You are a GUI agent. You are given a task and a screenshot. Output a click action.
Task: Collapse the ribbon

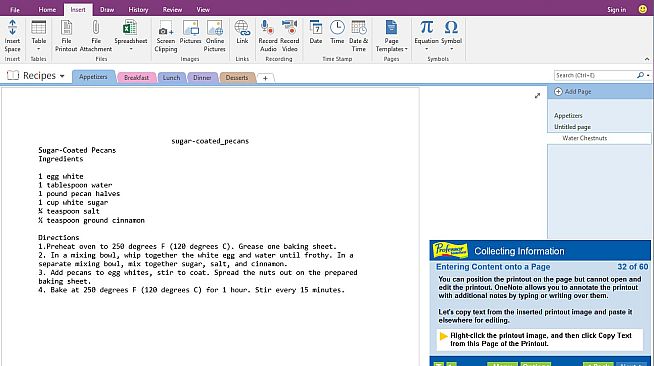click(647, 59)
